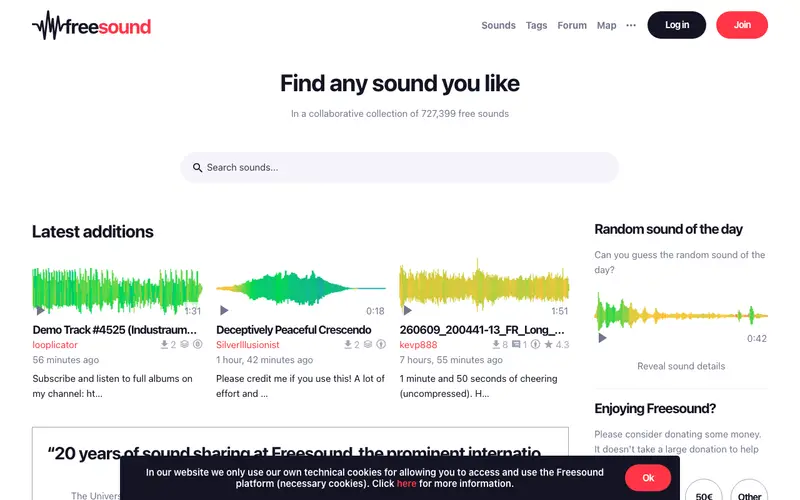
Task: Click '7 hours, 55 minutes ago' text
Action: pos(451,360)
